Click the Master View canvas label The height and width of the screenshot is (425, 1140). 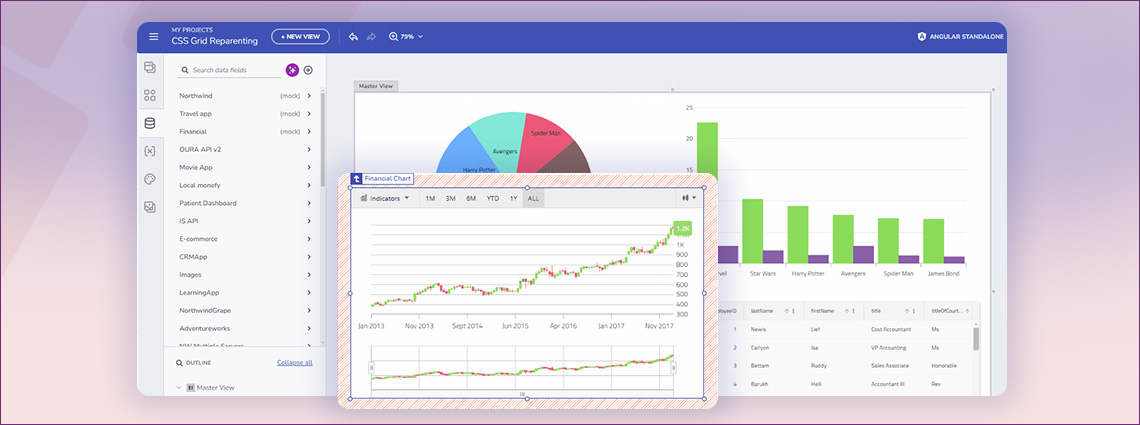point(376,86)
